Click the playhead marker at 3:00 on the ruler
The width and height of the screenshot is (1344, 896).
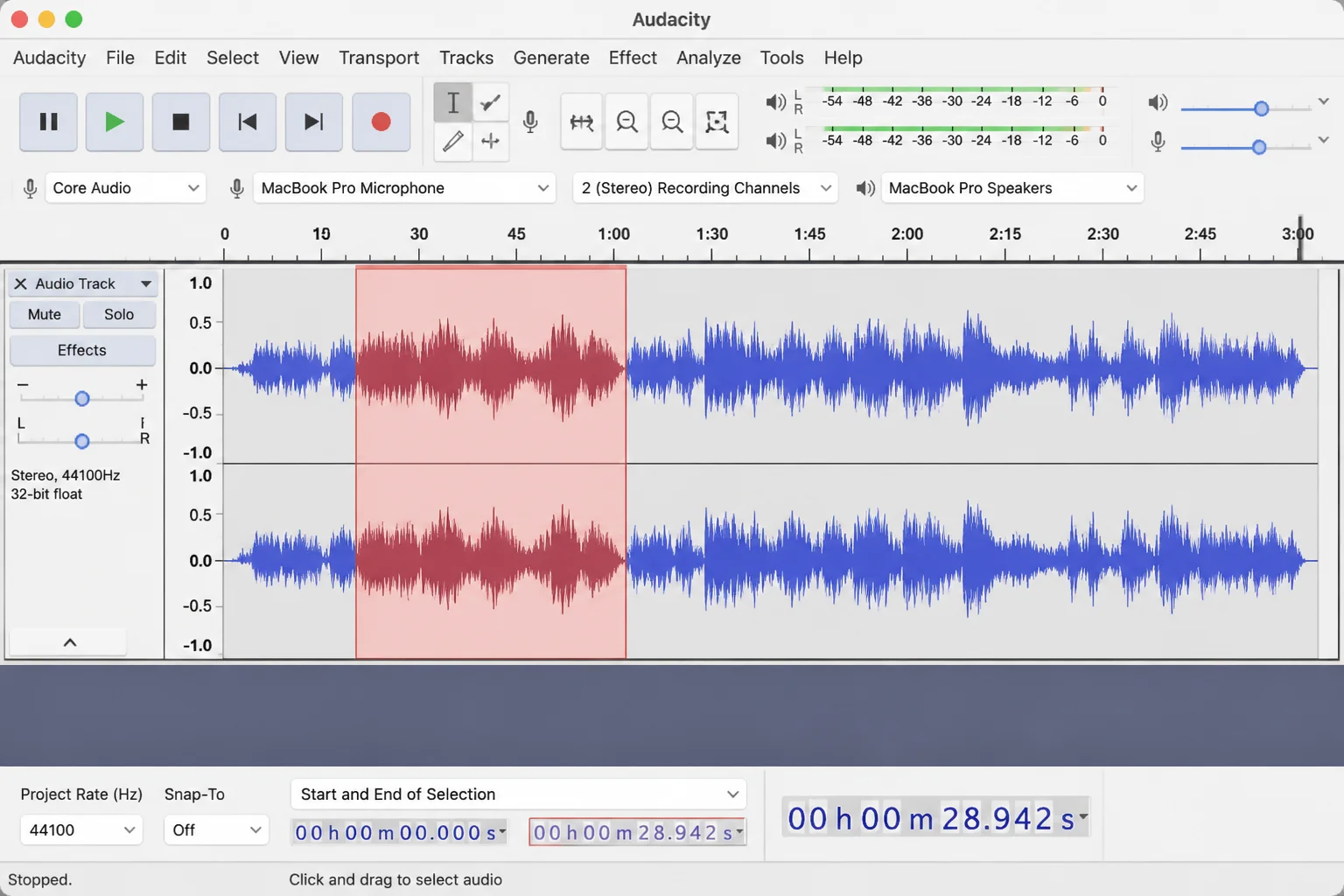(1299, 238)
